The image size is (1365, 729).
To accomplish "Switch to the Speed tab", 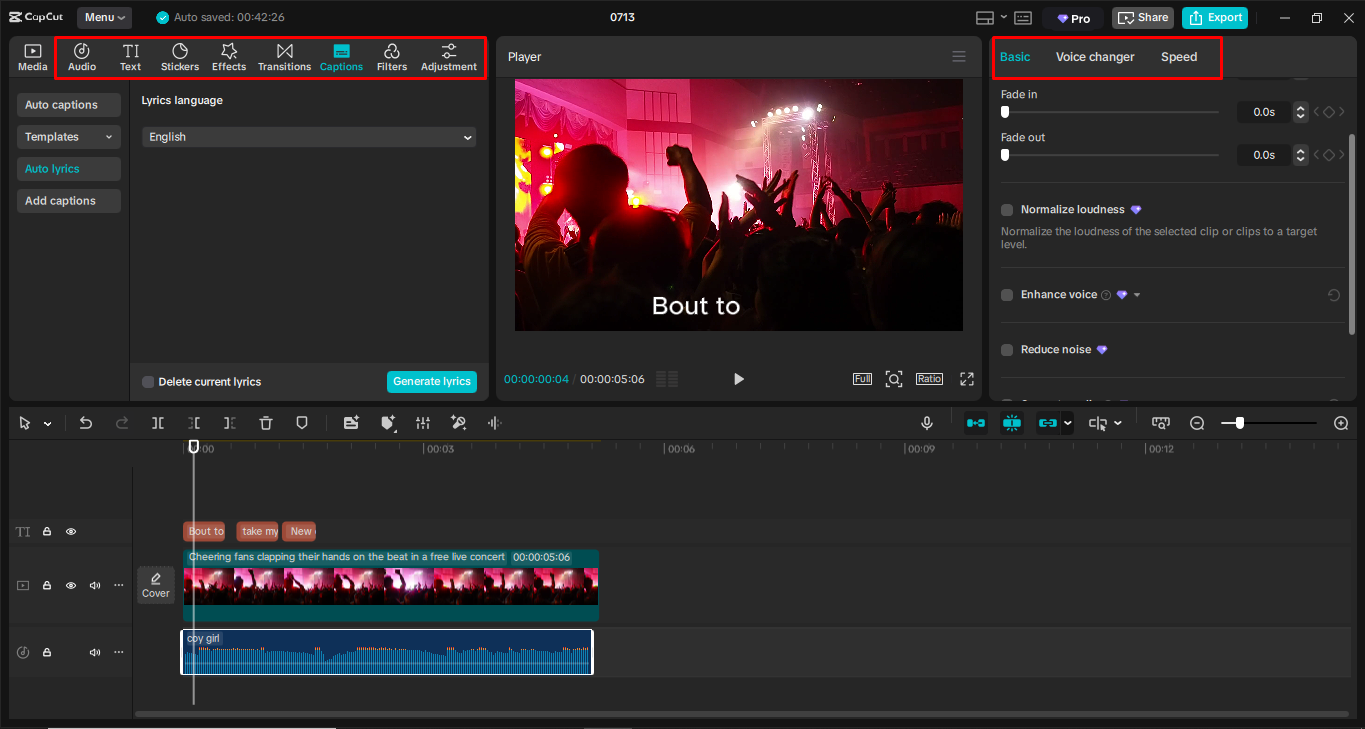I will pos(1178,57).
